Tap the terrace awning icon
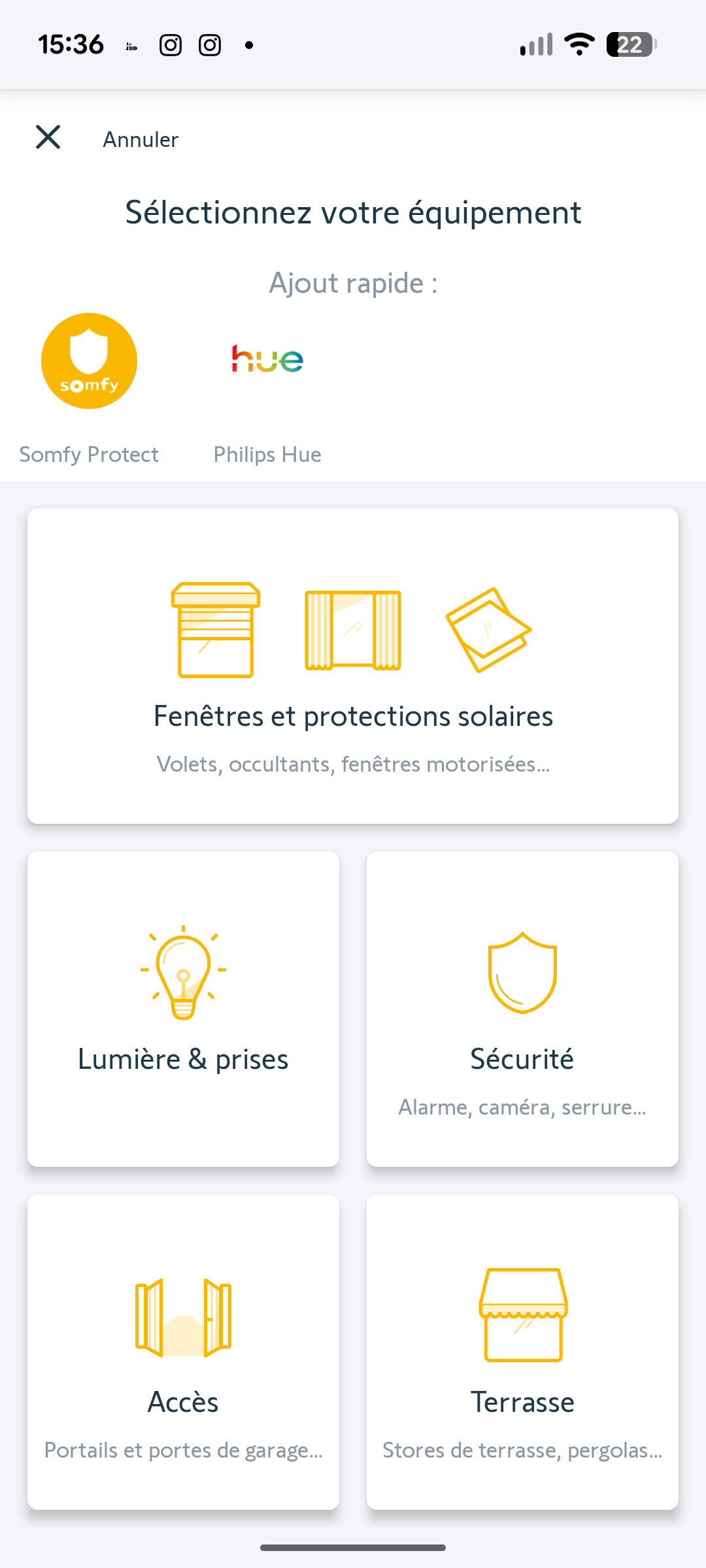The width and height of the screenshot is (706, 1568). (523, 1315)
